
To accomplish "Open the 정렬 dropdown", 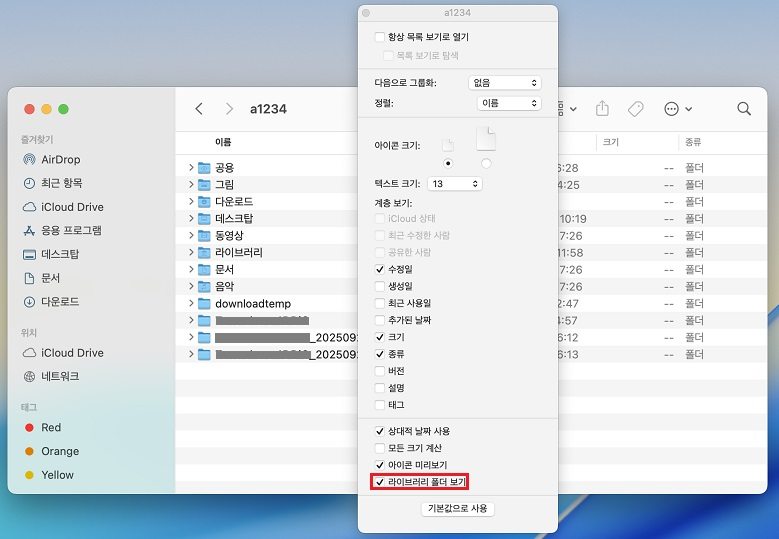I will click(x=509, y=103).
